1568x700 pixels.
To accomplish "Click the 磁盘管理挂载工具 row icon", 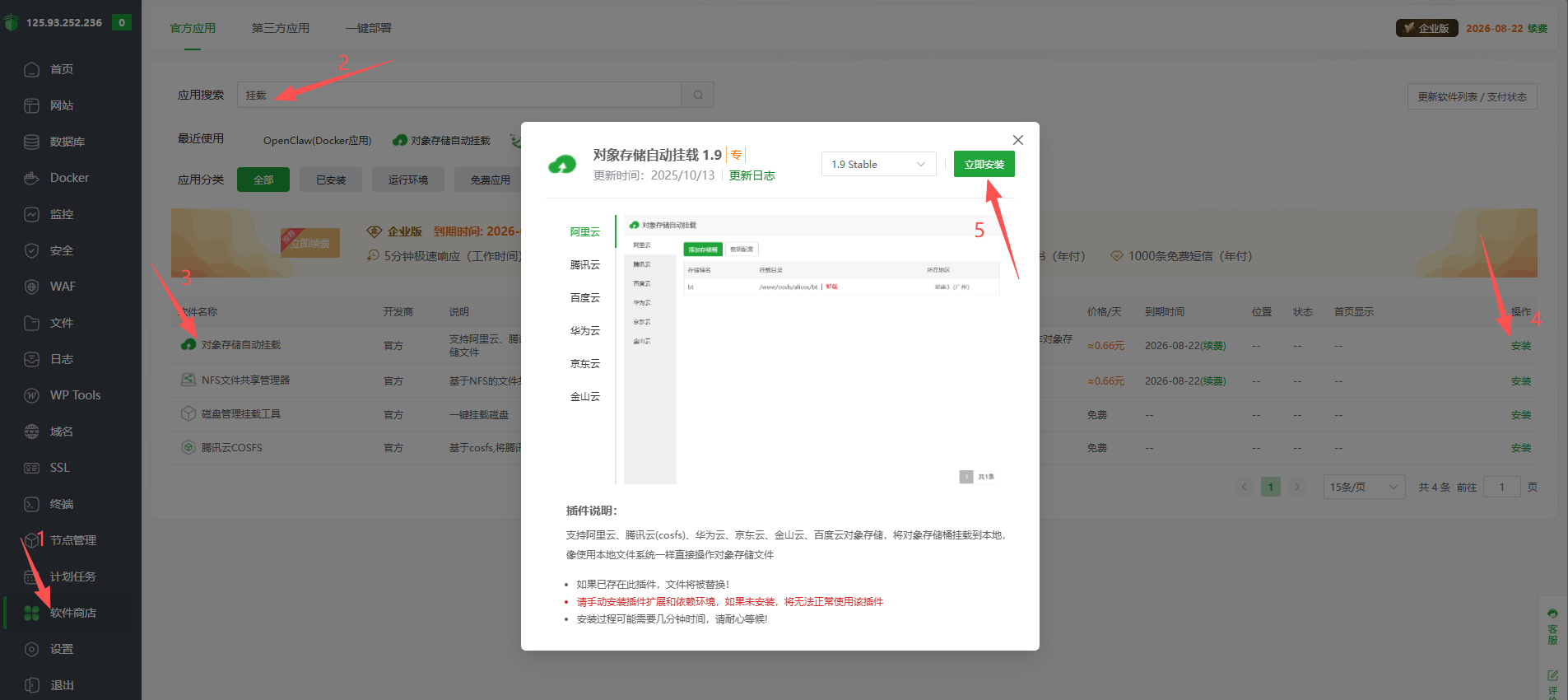I will [188, 413].
